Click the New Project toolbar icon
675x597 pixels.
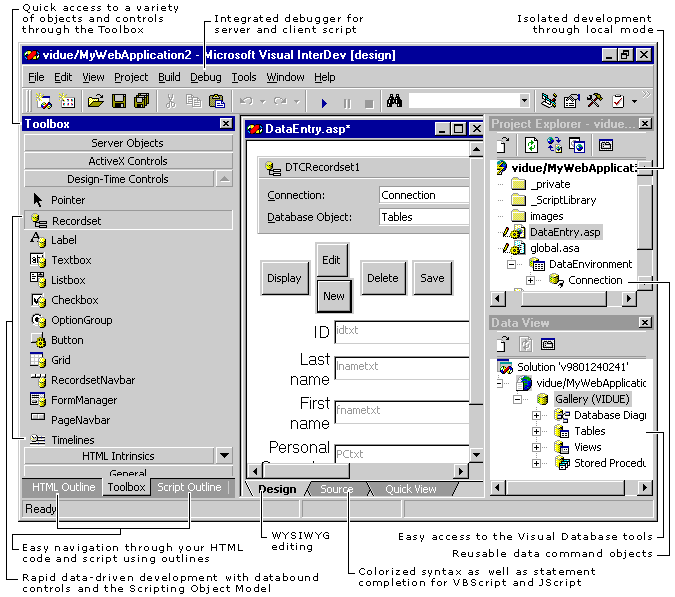(x=43, y=102)
